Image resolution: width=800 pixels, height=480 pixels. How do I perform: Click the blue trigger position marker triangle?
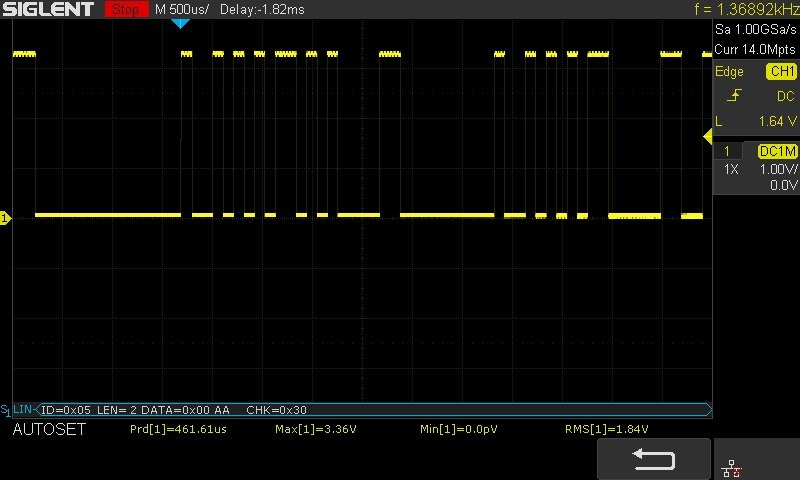(180, 23)
